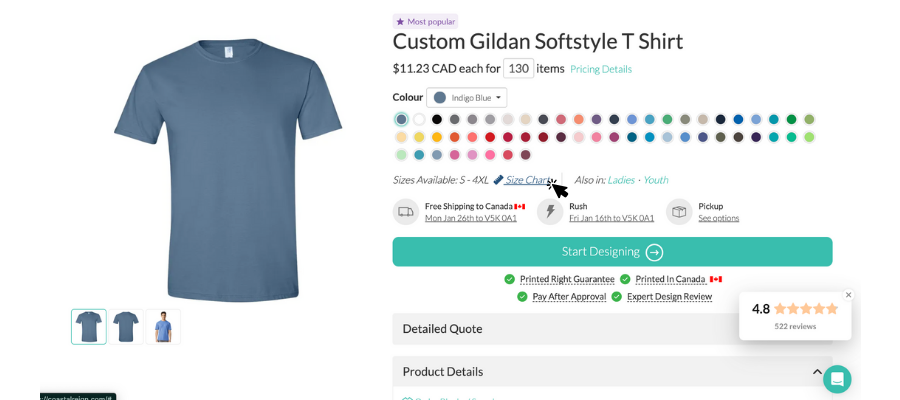Open the Indigo Blue colour dropdown
This screenshot has height=400, width=900.
tap(467, 98)
